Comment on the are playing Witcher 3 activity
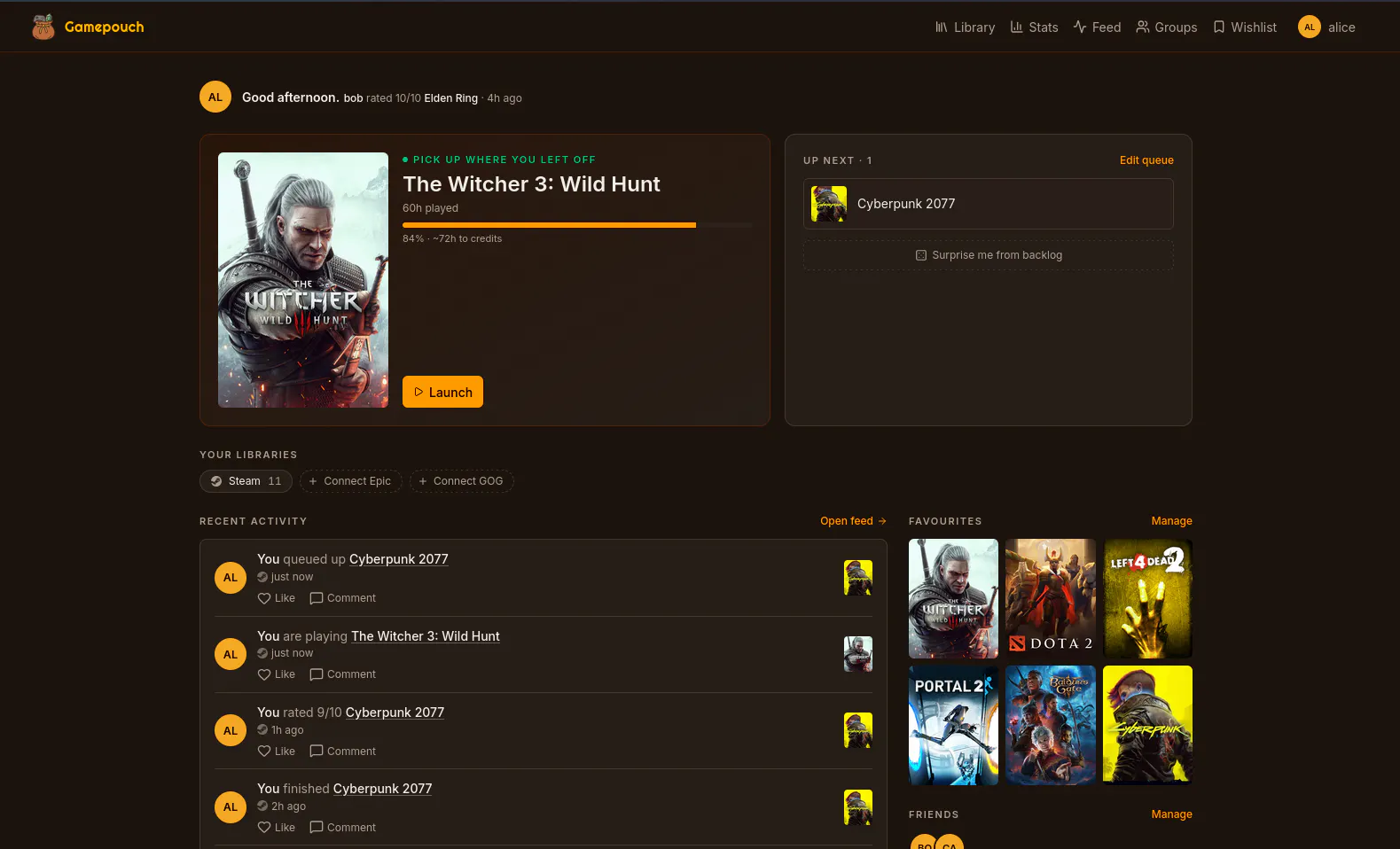Viewport: 1400px width, 849px height. 343,674
